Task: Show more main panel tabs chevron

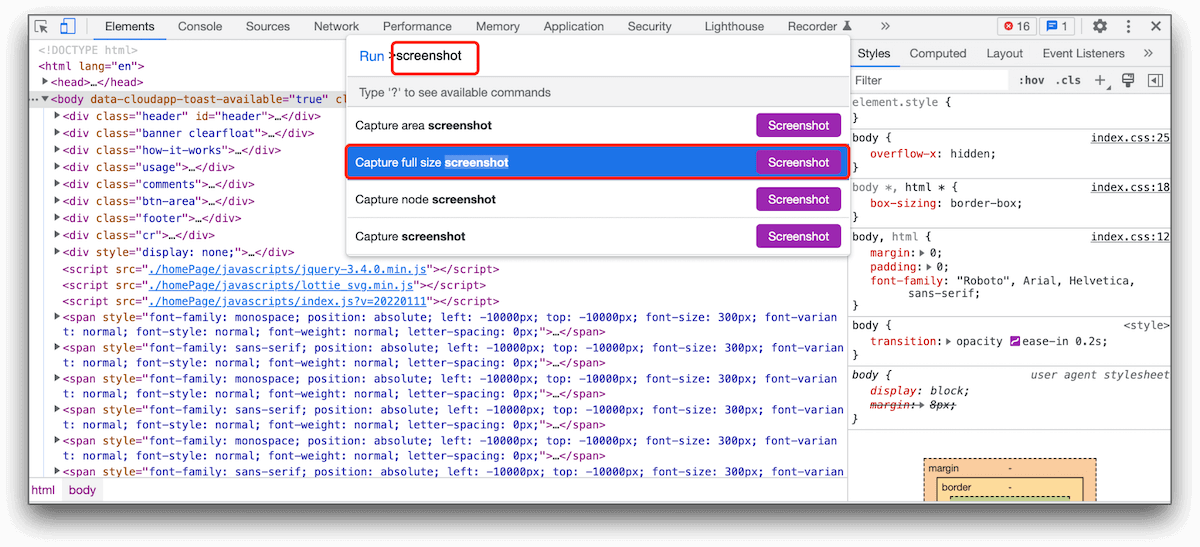Action: point(885,27)
